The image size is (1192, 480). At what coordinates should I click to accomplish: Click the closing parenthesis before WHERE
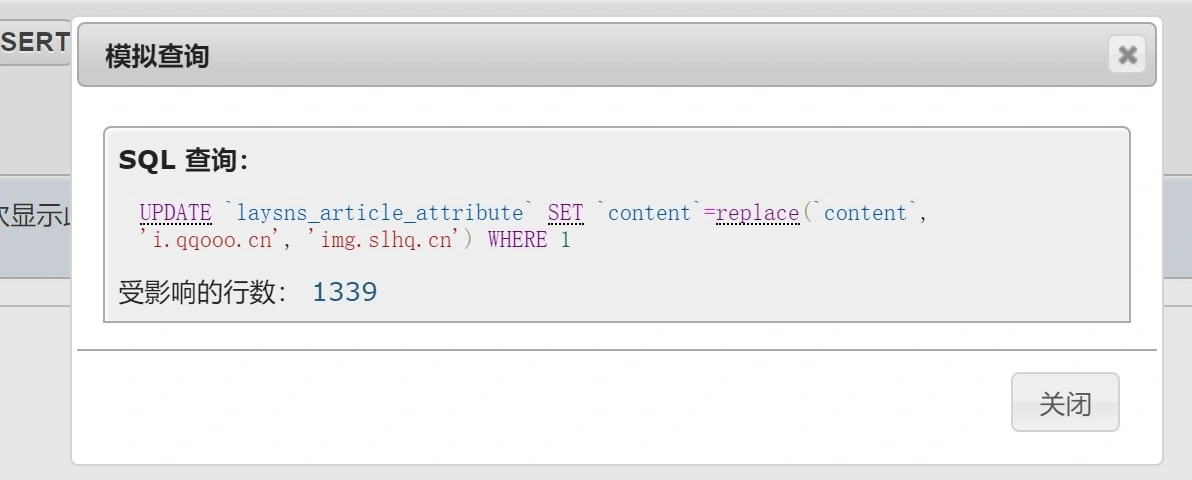[x=466, y=240]
